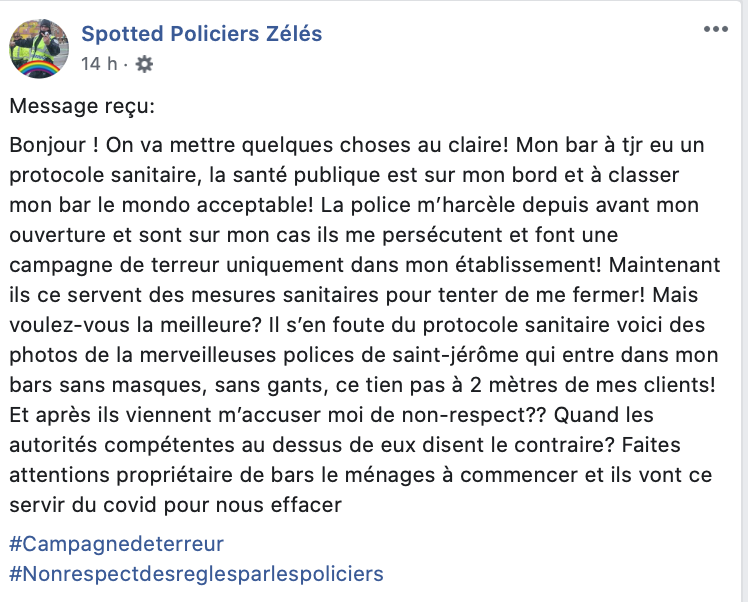Screen dimensions: 748x602
Task: Open the #Campagnedeterreur hashtag
Action: (x=116, y=544)
